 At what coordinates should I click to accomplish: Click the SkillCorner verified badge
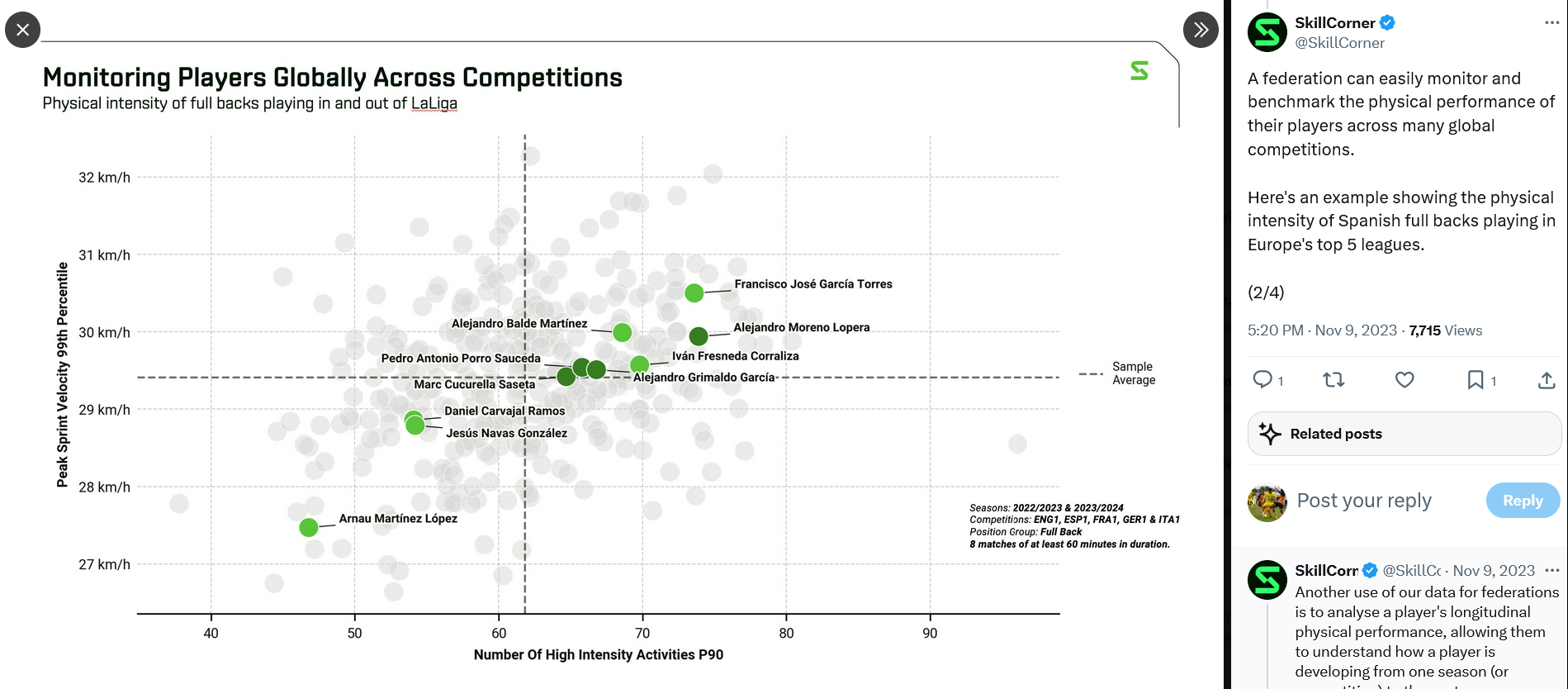(1388, 23)
